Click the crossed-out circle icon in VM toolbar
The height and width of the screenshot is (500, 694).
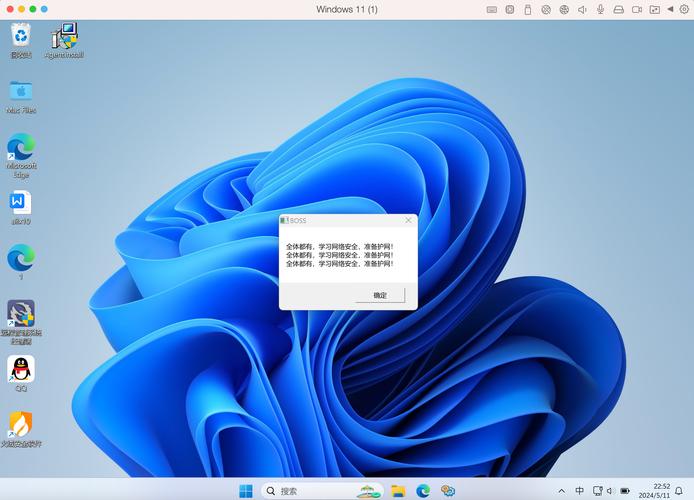(x=546, y=9)
